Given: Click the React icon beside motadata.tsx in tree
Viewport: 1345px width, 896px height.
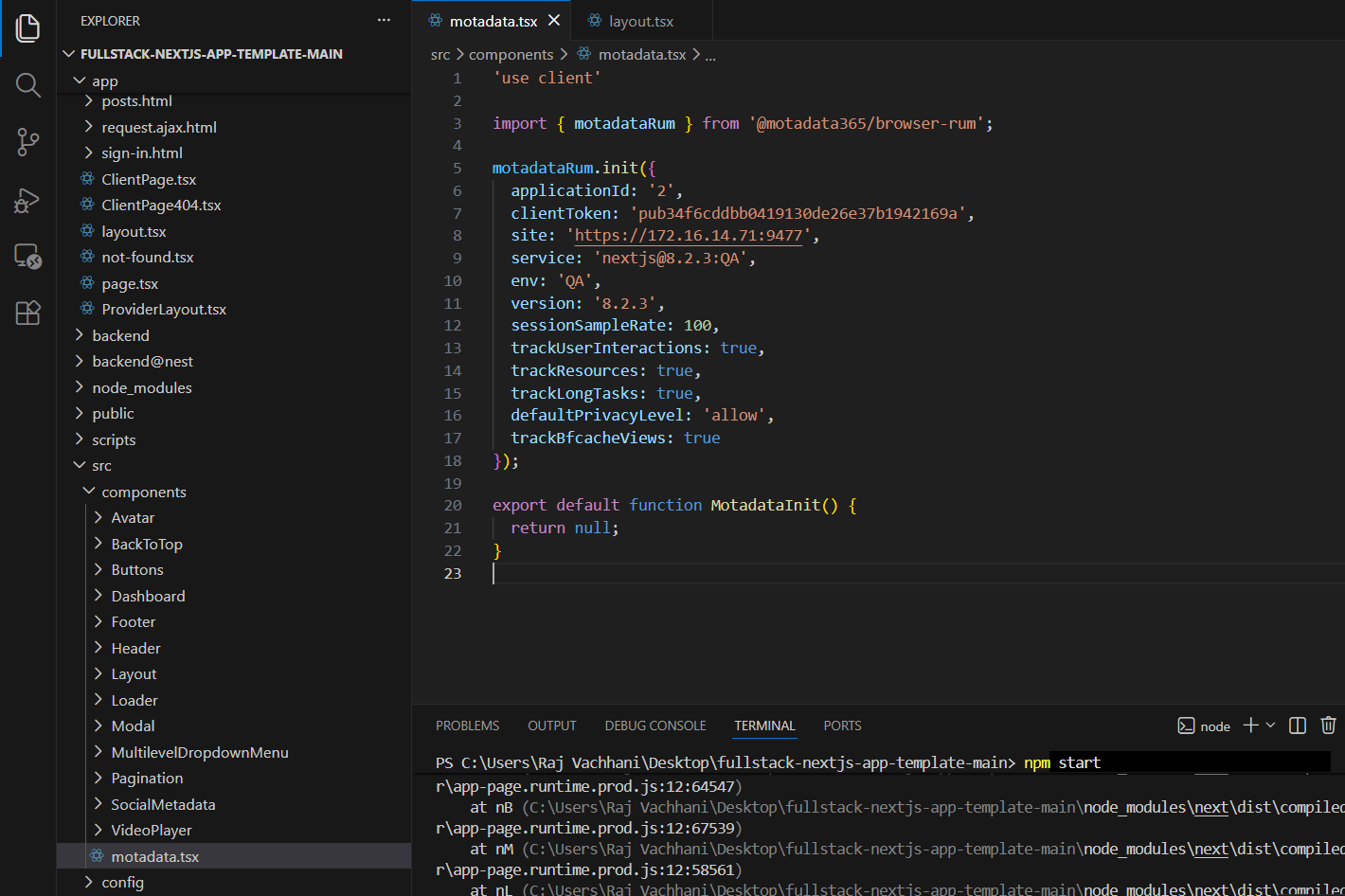Looking at the screenshot, I should tap(97, 855).
